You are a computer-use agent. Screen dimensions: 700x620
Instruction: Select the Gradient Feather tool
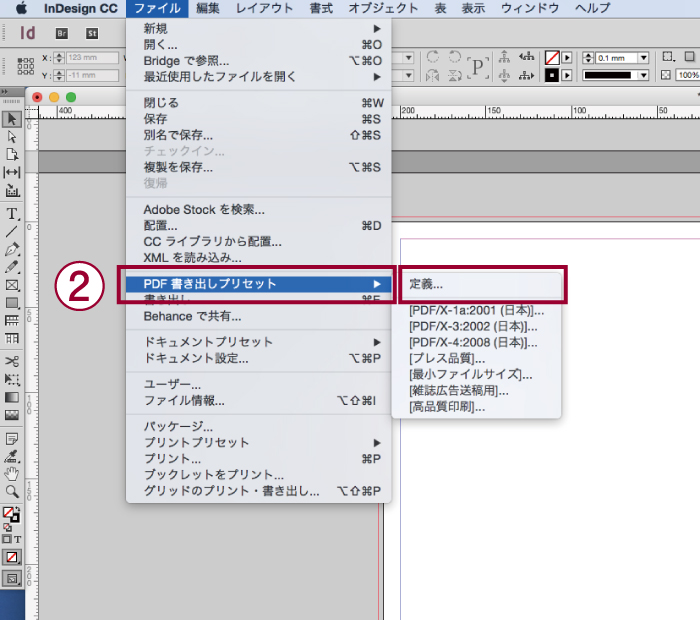(x=12, y=415)
